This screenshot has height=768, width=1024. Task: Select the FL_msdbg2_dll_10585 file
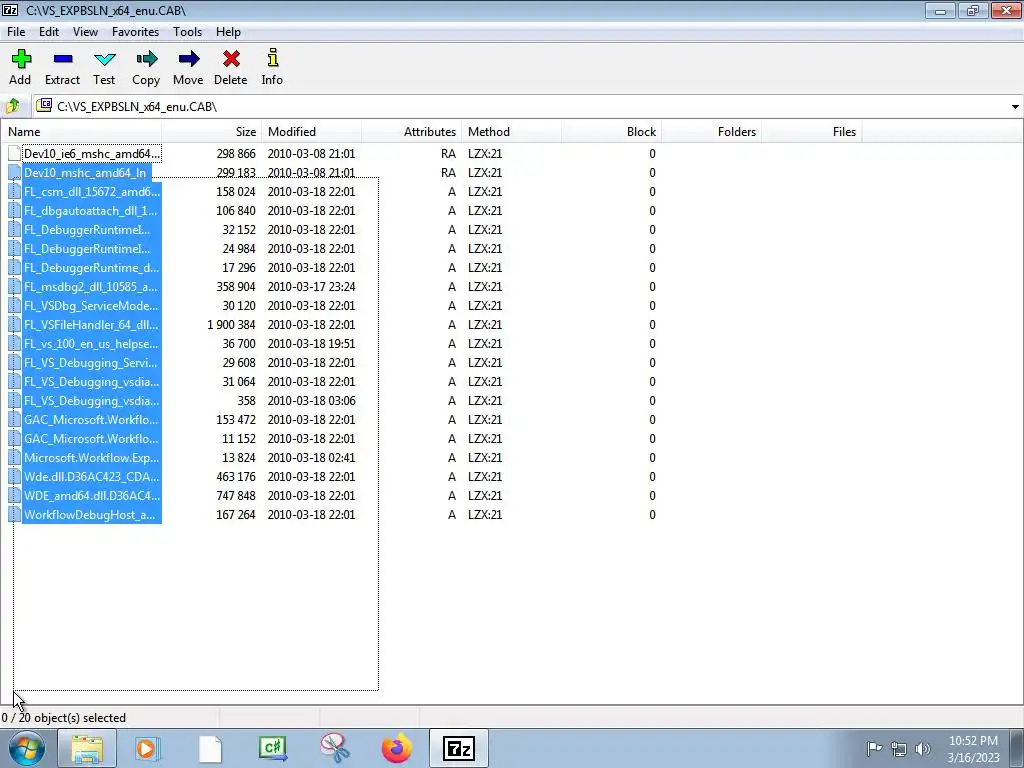[x=91, y=286]
